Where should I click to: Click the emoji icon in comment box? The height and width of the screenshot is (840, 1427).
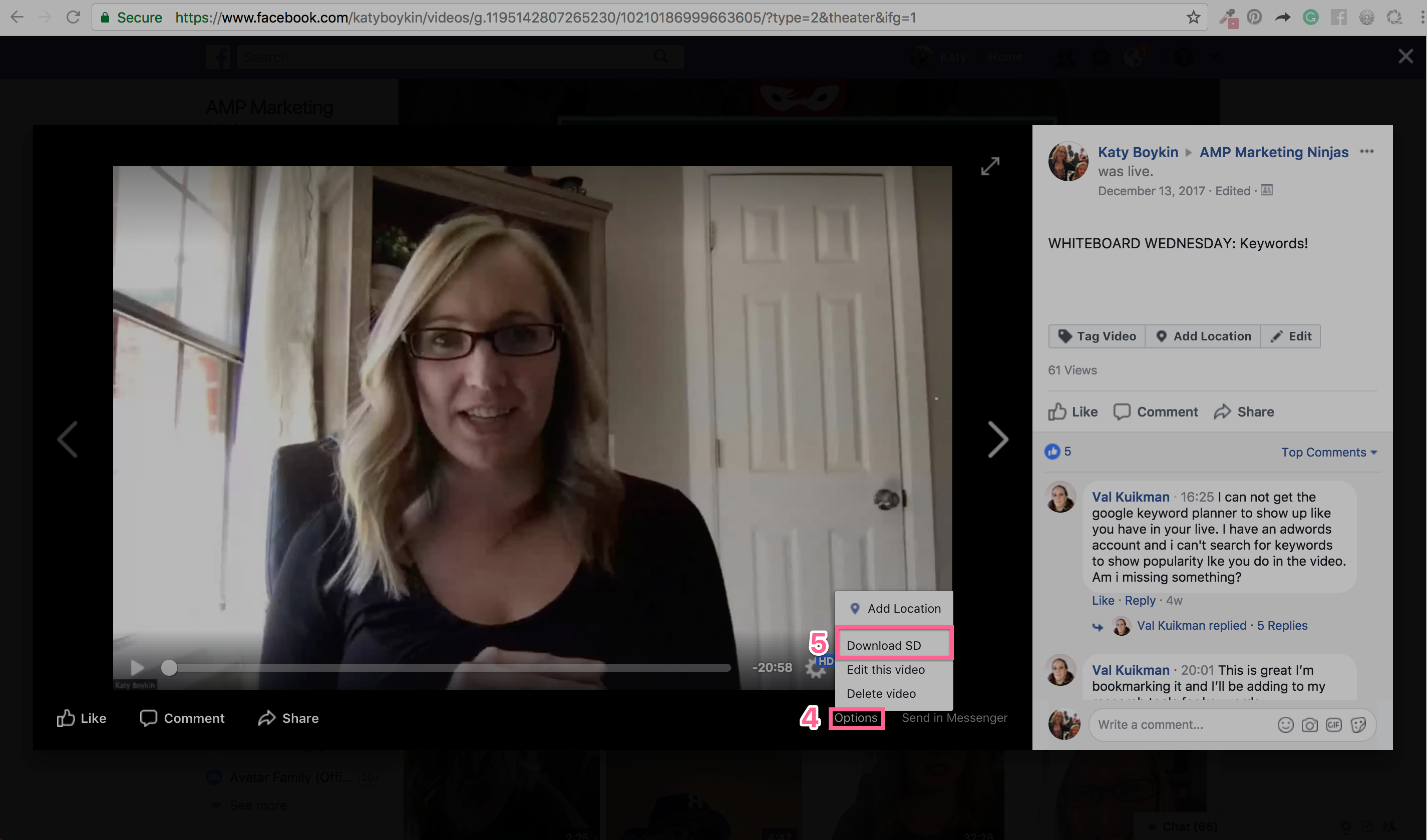pos(1285,724)
